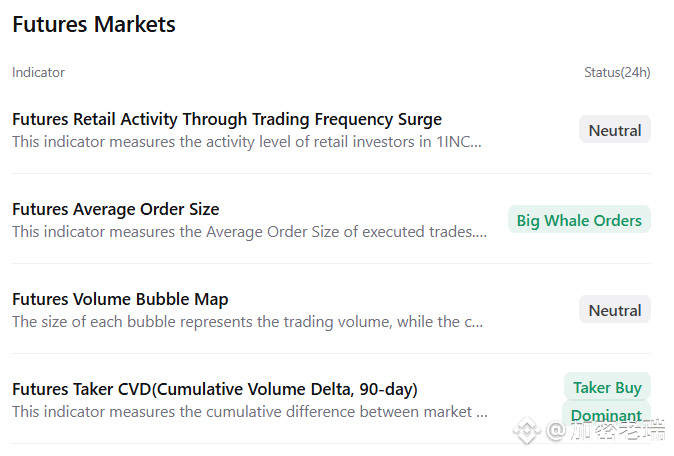Click the Indicator column header
Image resolution: width=674 pixels, height=456 pixels.
(38, 72)
